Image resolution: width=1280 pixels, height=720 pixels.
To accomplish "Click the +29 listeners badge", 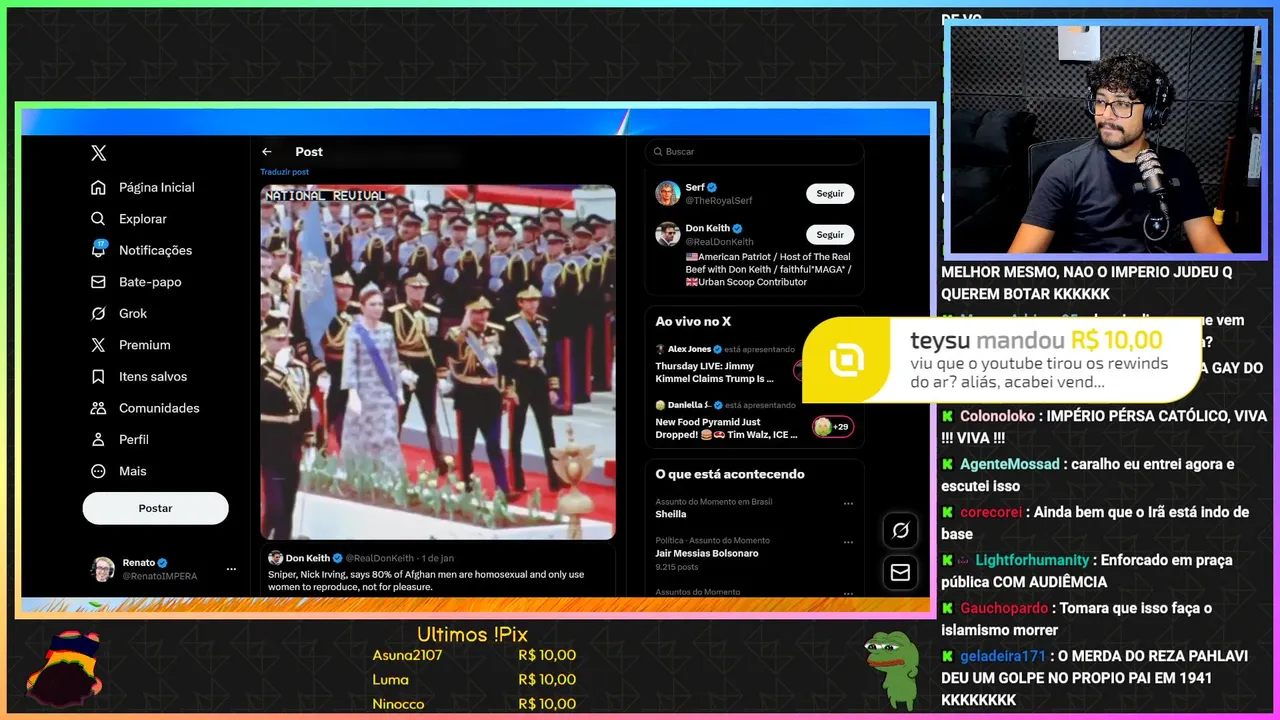I will (832, 427).
